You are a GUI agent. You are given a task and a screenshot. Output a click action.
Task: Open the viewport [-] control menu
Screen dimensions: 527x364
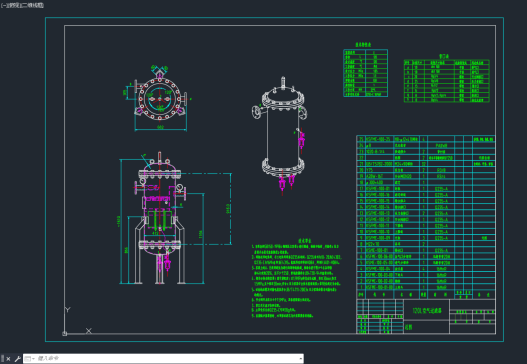point(3,5)
